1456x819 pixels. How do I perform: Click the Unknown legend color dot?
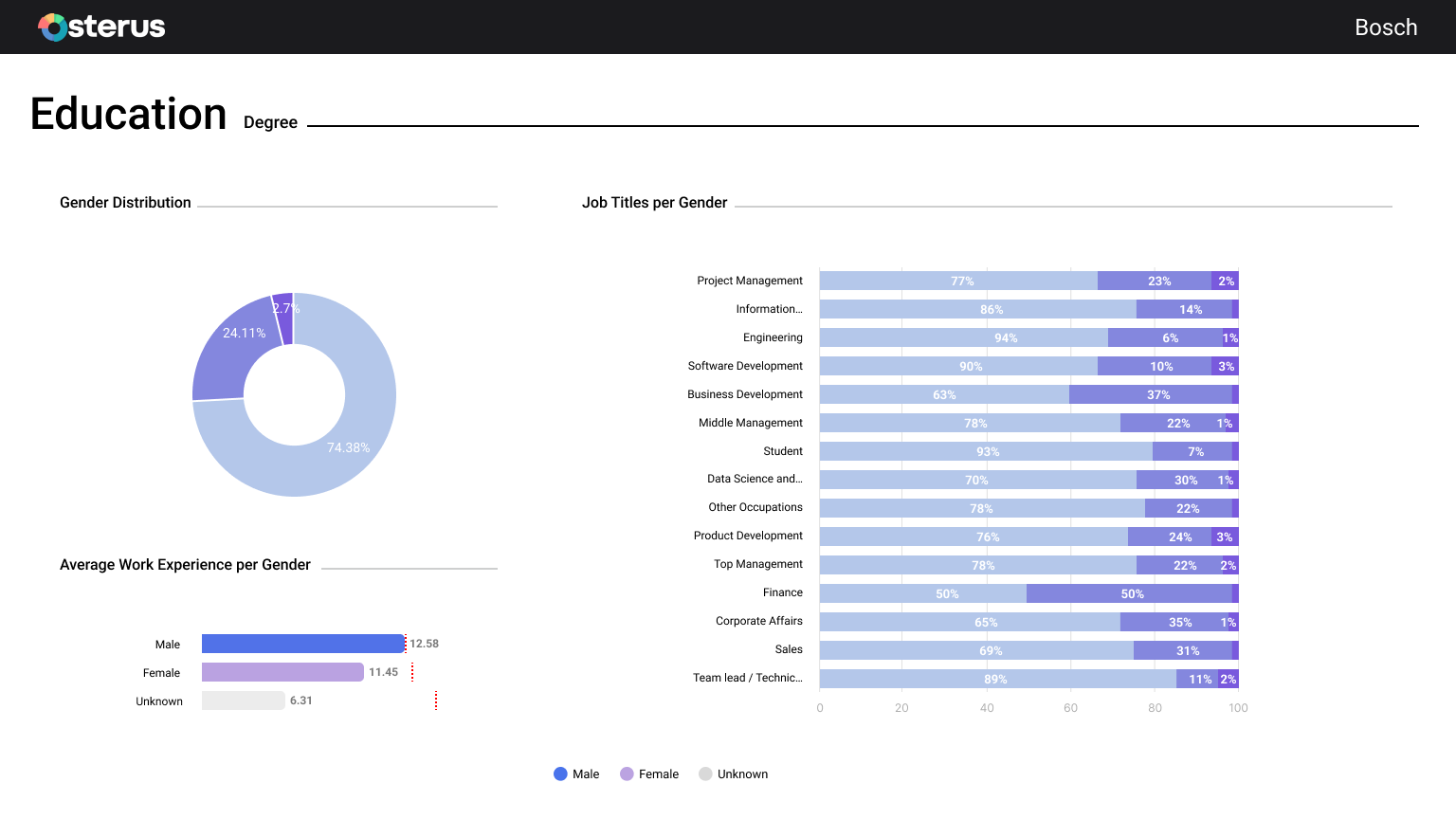[705, 774]
